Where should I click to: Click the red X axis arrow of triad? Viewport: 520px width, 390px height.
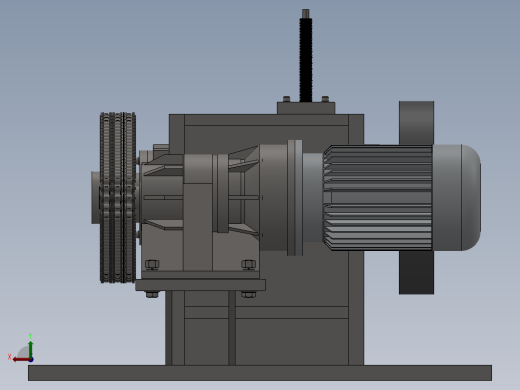tap(21, 360)
